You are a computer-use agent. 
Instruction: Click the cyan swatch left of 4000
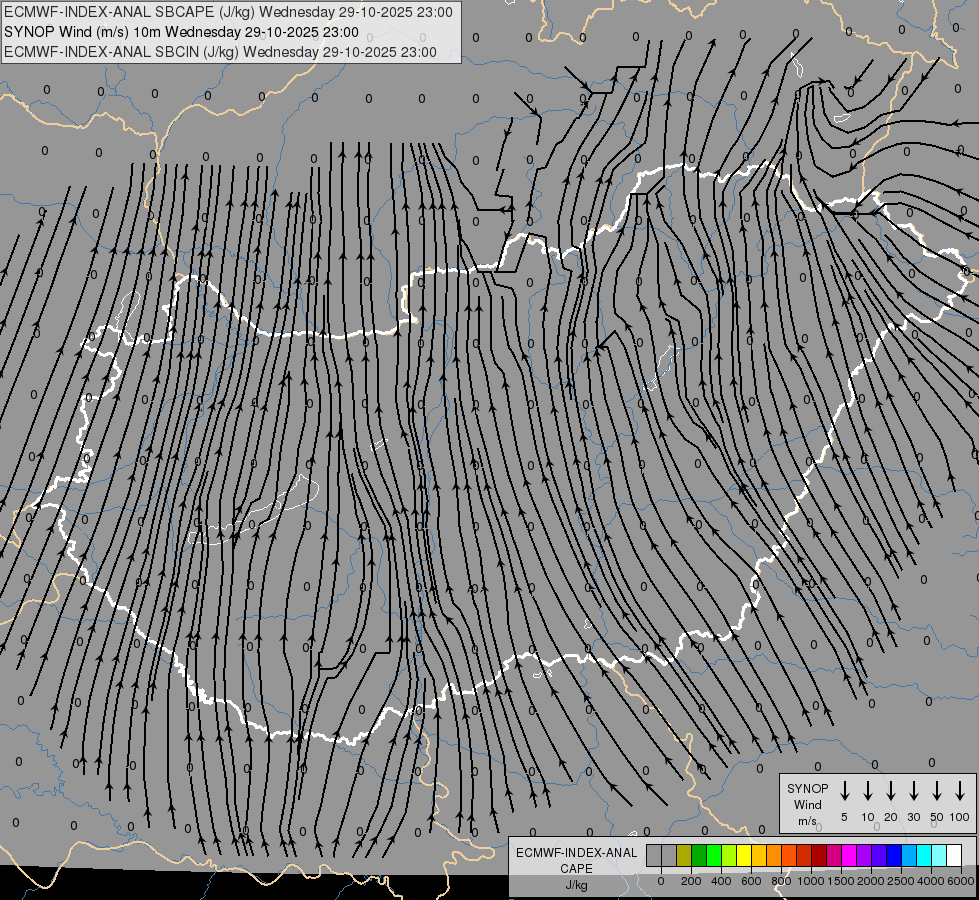click(923, 855)
